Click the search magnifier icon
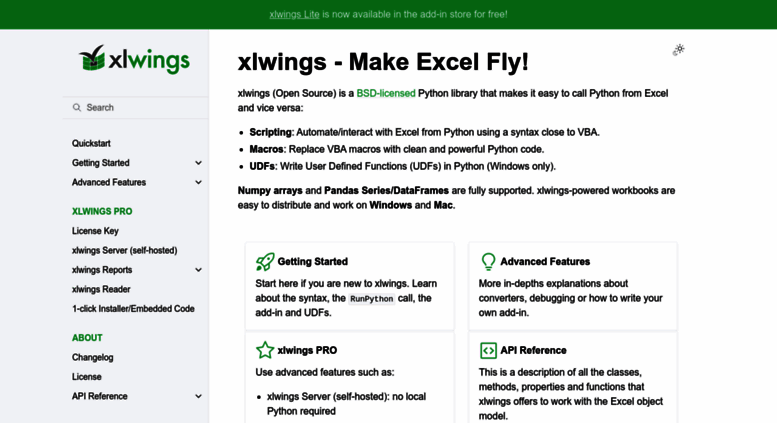This screenshot has height=423, width=777. click(x=77, y=107)
